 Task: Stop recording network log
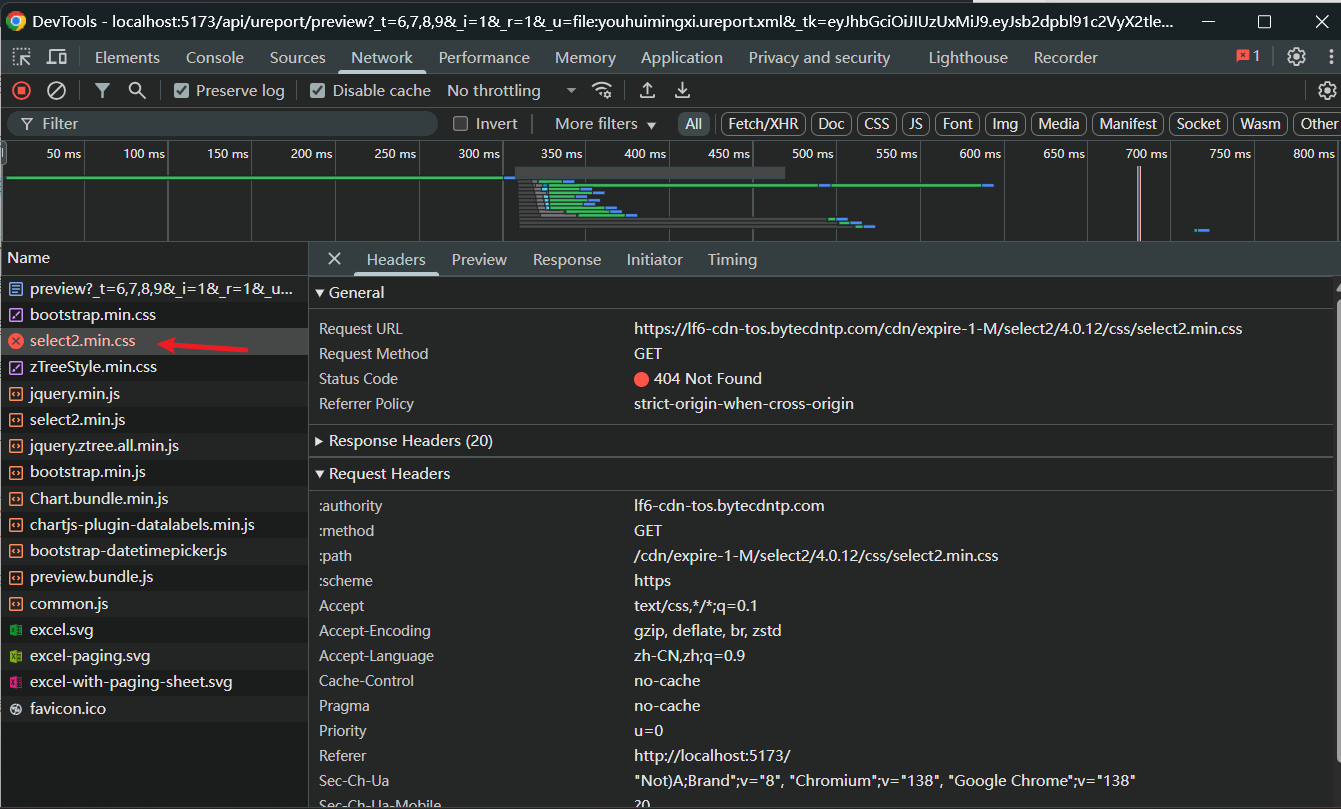pyautogui.click(x=21, y=90)
